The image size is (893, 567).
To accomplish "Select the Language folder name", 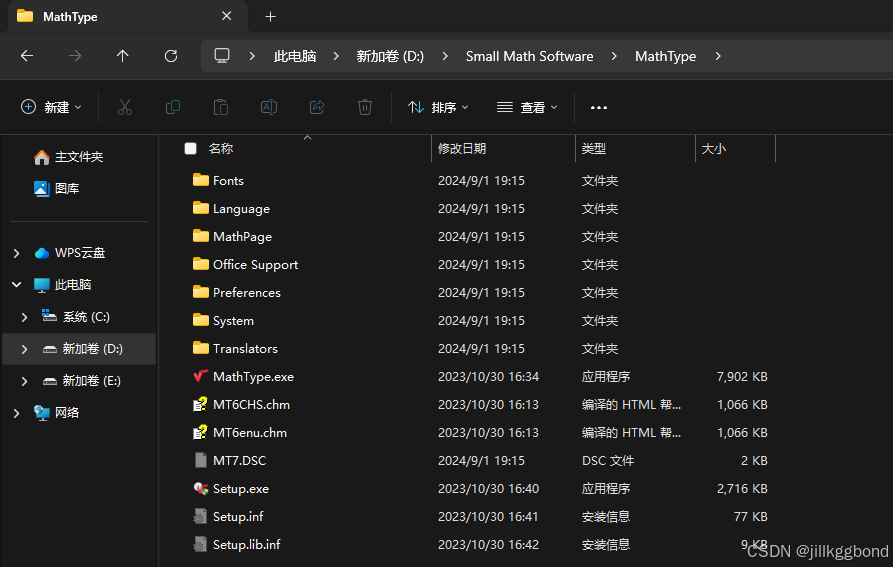I will [x=241, y=209].
